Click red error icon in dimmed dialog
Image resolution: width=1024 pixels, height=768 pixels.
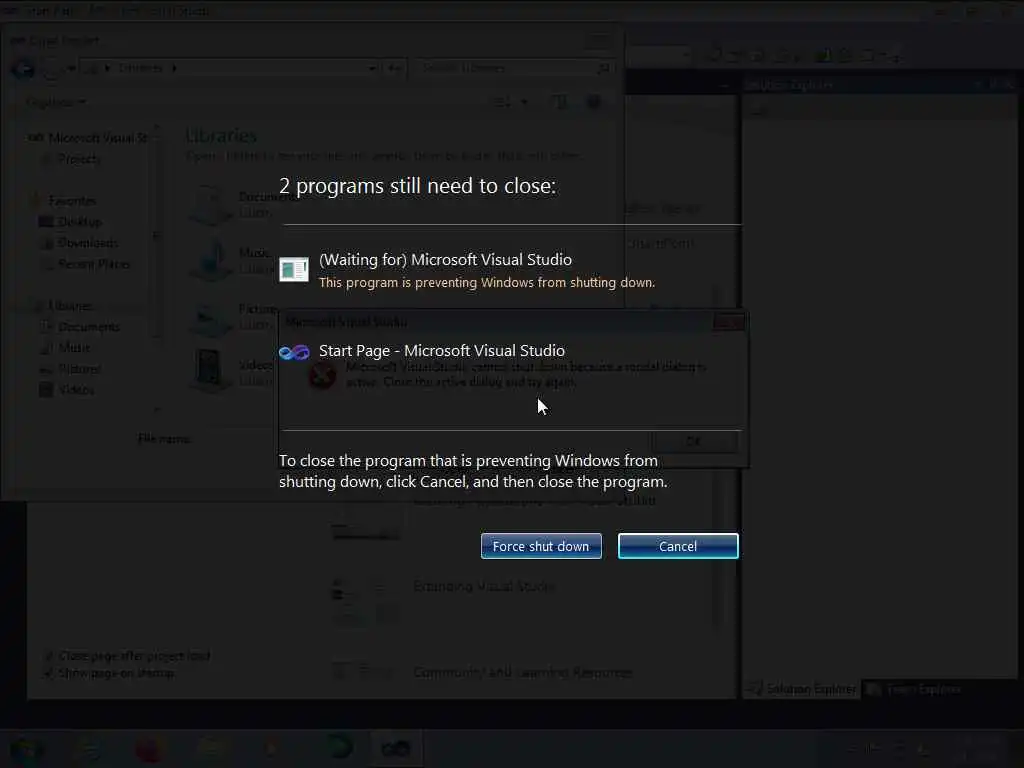click(x=323, y=376)
